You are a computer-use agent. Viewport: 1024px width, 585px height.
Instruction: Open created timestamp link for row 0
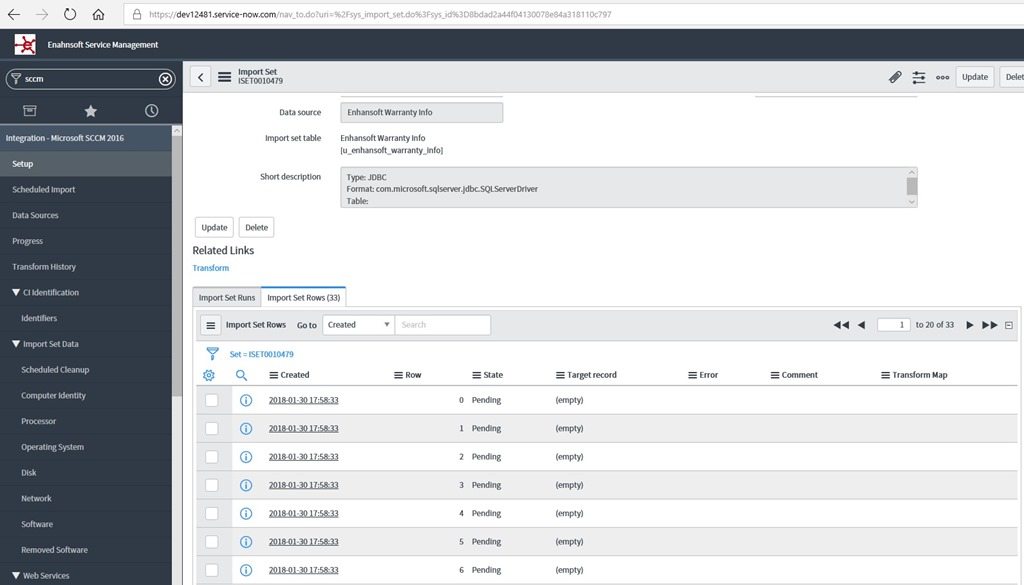304,400
